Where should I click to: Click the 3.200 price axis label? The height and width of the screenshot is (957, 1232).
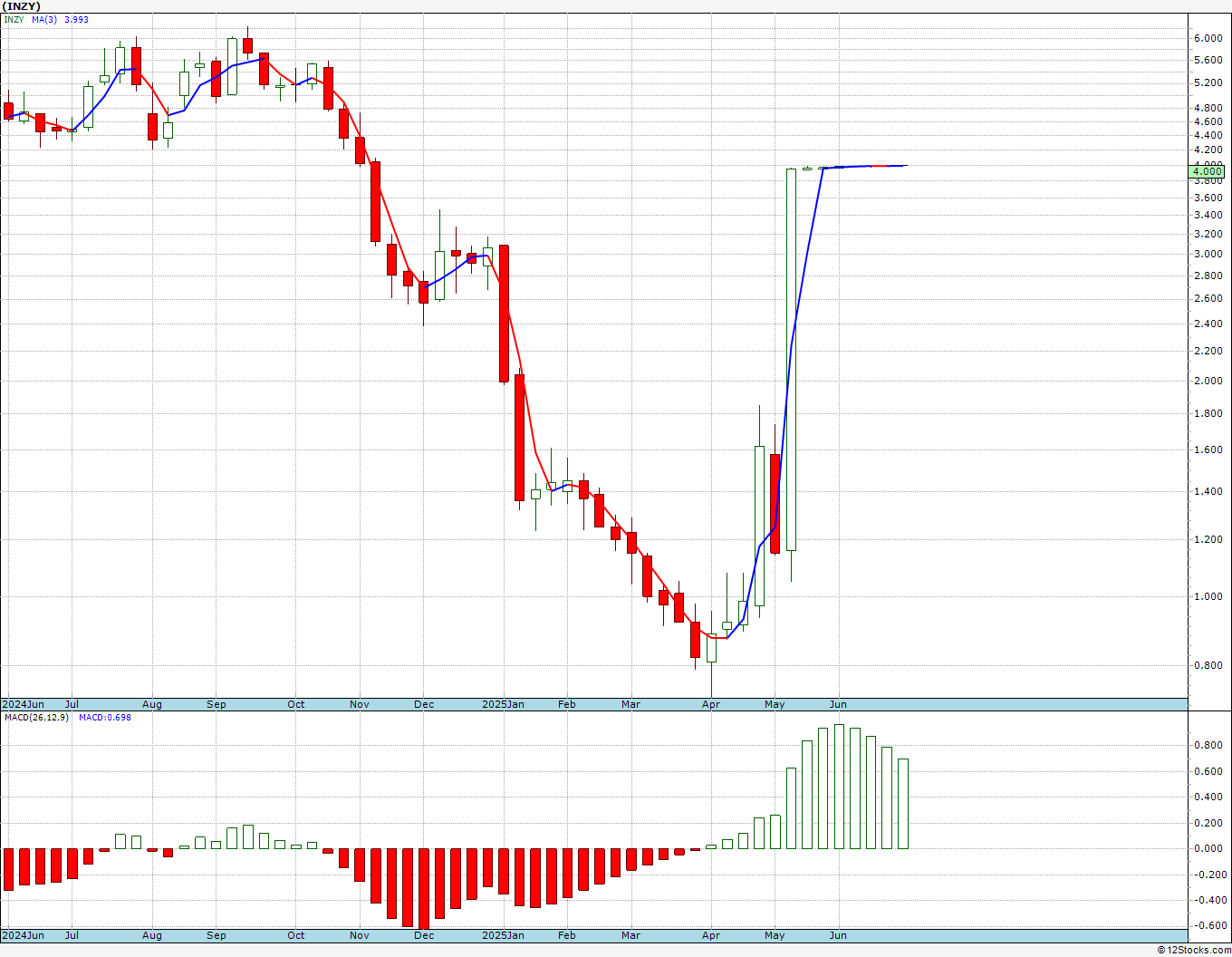(1208, 234)
